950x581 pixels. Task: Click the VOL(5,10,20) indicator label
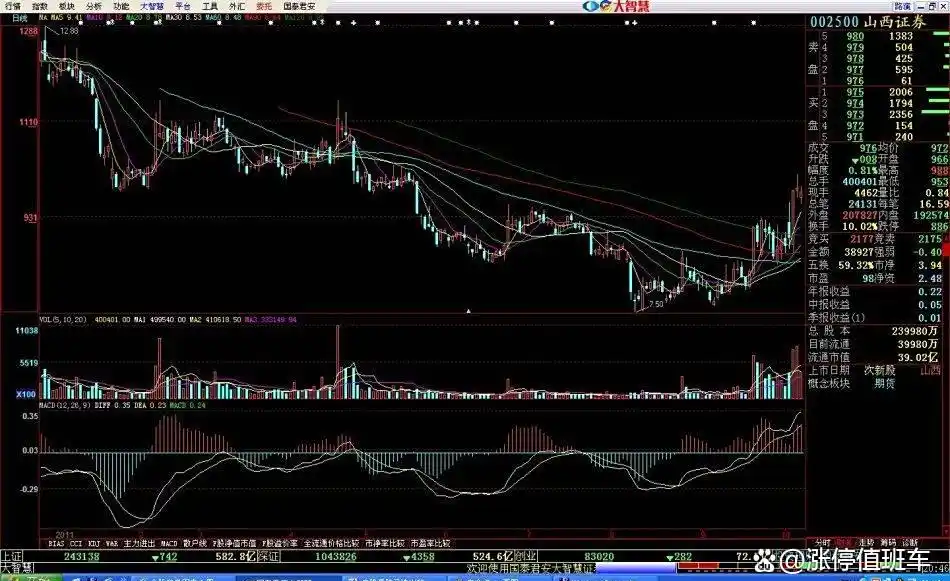click(x=63, y=319)
